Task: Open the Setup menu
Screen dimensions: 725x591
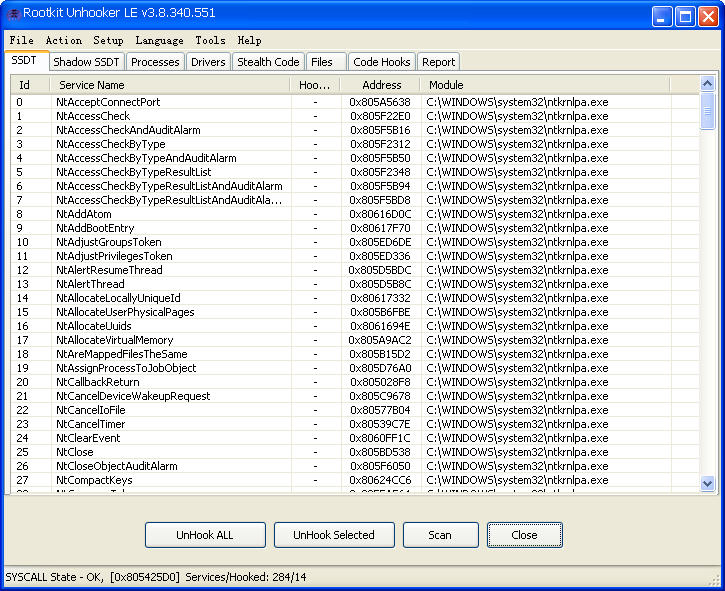Action: (108, 41)
